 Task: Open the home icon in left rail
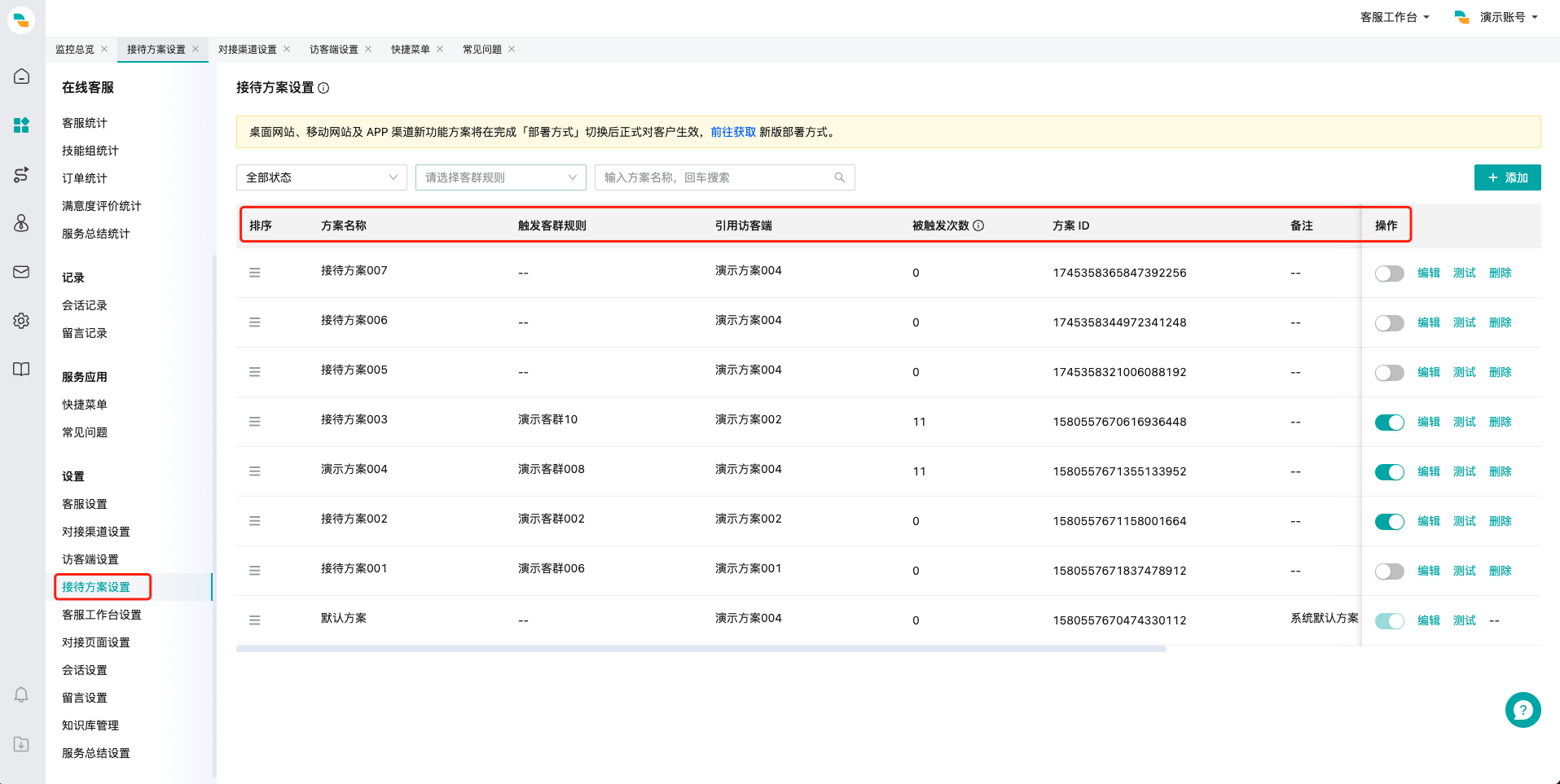pos(22,77)
